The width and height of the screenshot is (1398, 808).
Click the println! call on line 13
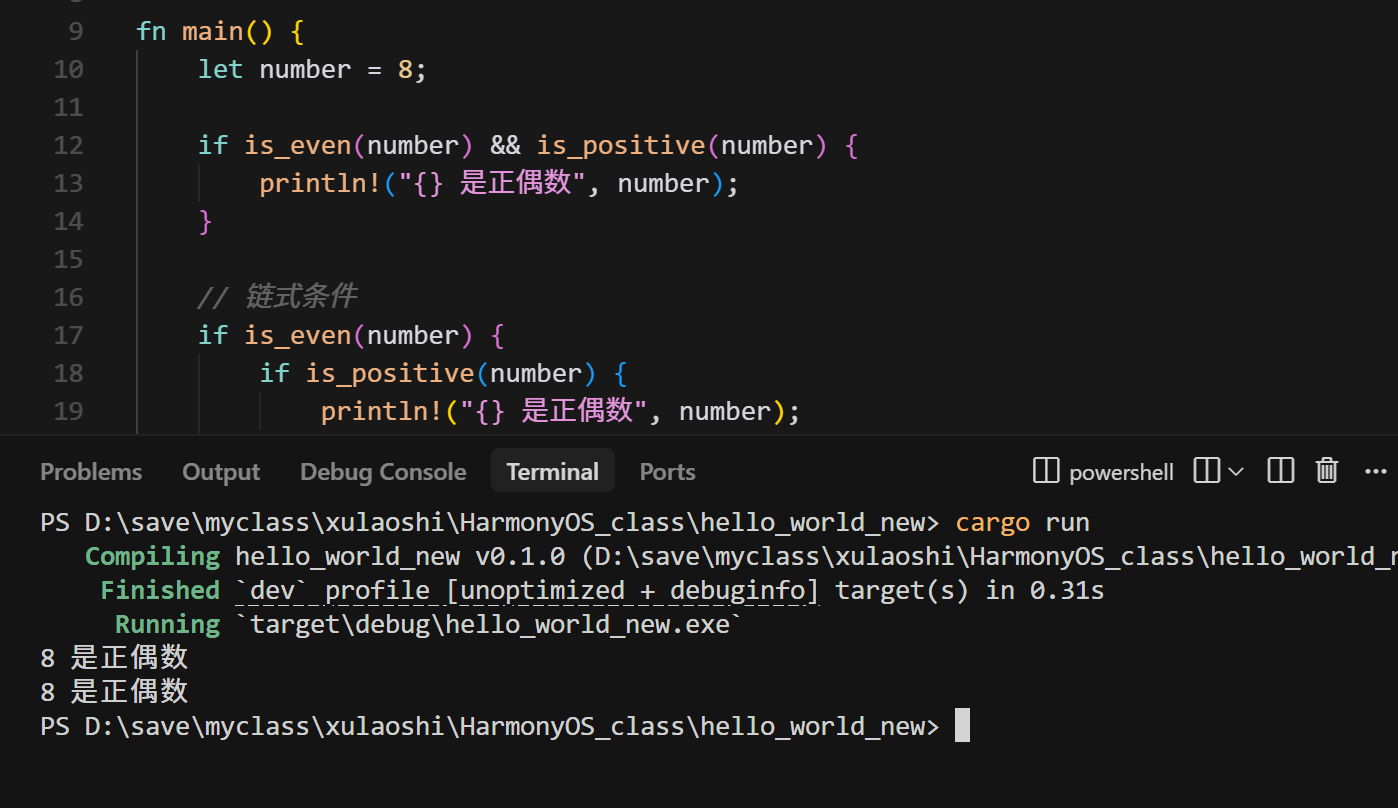click(499, 183)
